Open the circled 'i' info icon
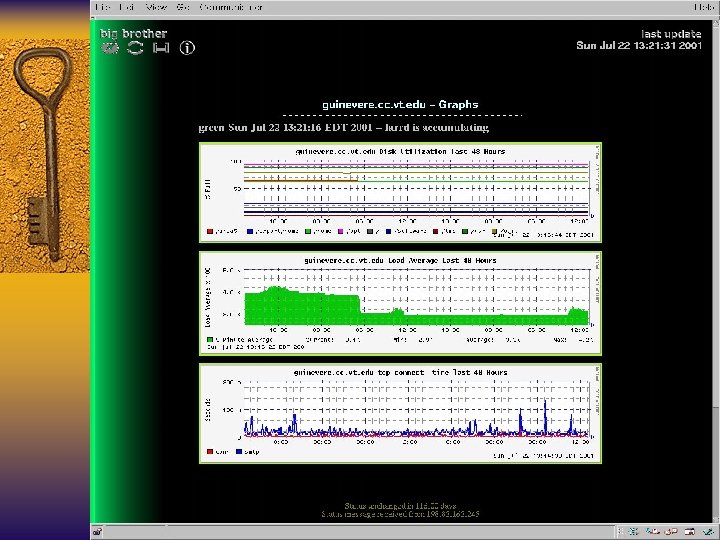This screenshot has width=720, height=540. 187,48
